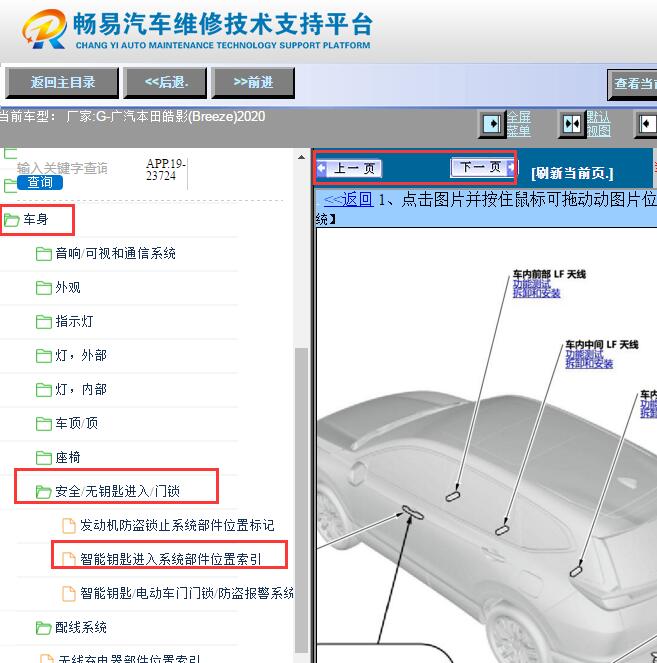Click the 全屏菜单 fullscreen icon

[x=492, y=124]
